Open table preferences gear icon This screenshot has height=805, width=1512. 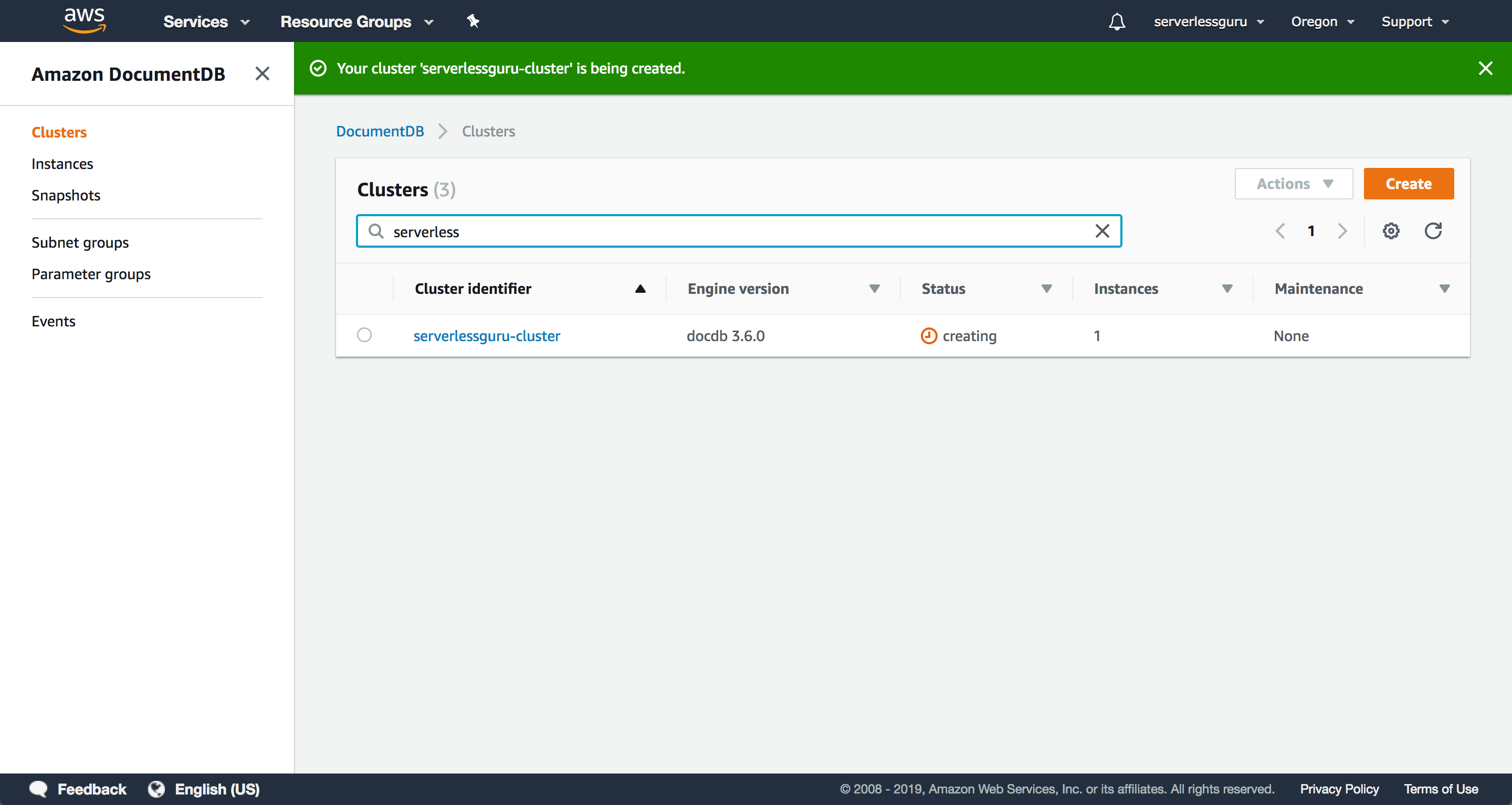pos(1391,230)
